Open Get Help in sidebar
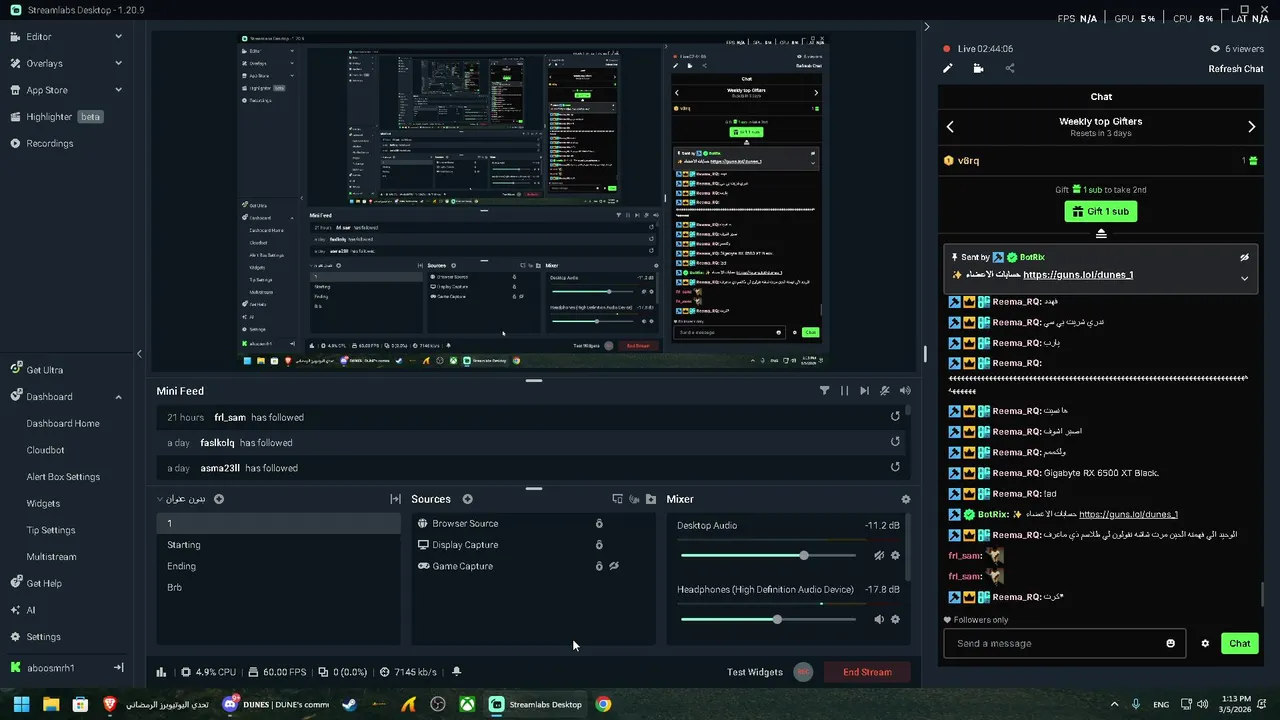This screenshot has height=720, width=1280. pos(36,583)
